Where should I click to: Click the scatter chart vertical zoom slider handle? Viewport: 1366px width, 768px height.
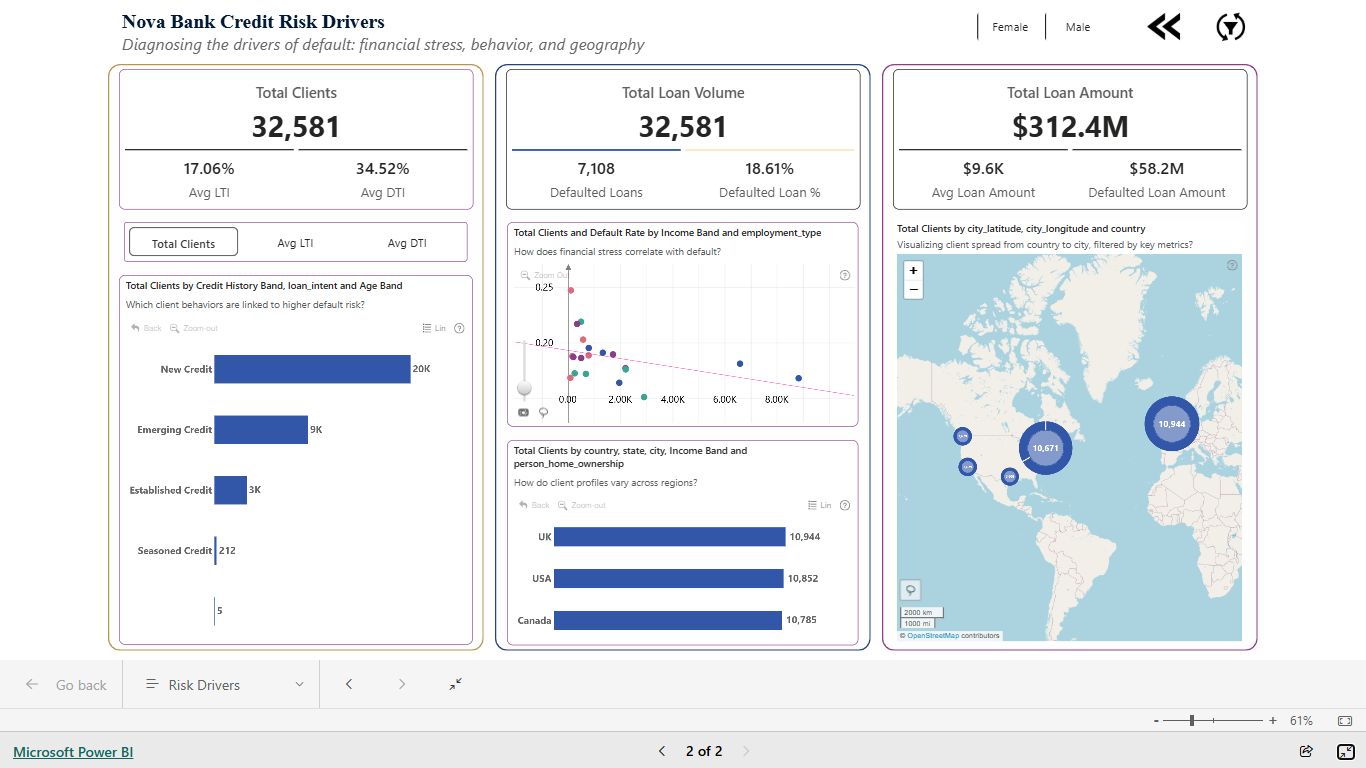(x=524, y=388)
